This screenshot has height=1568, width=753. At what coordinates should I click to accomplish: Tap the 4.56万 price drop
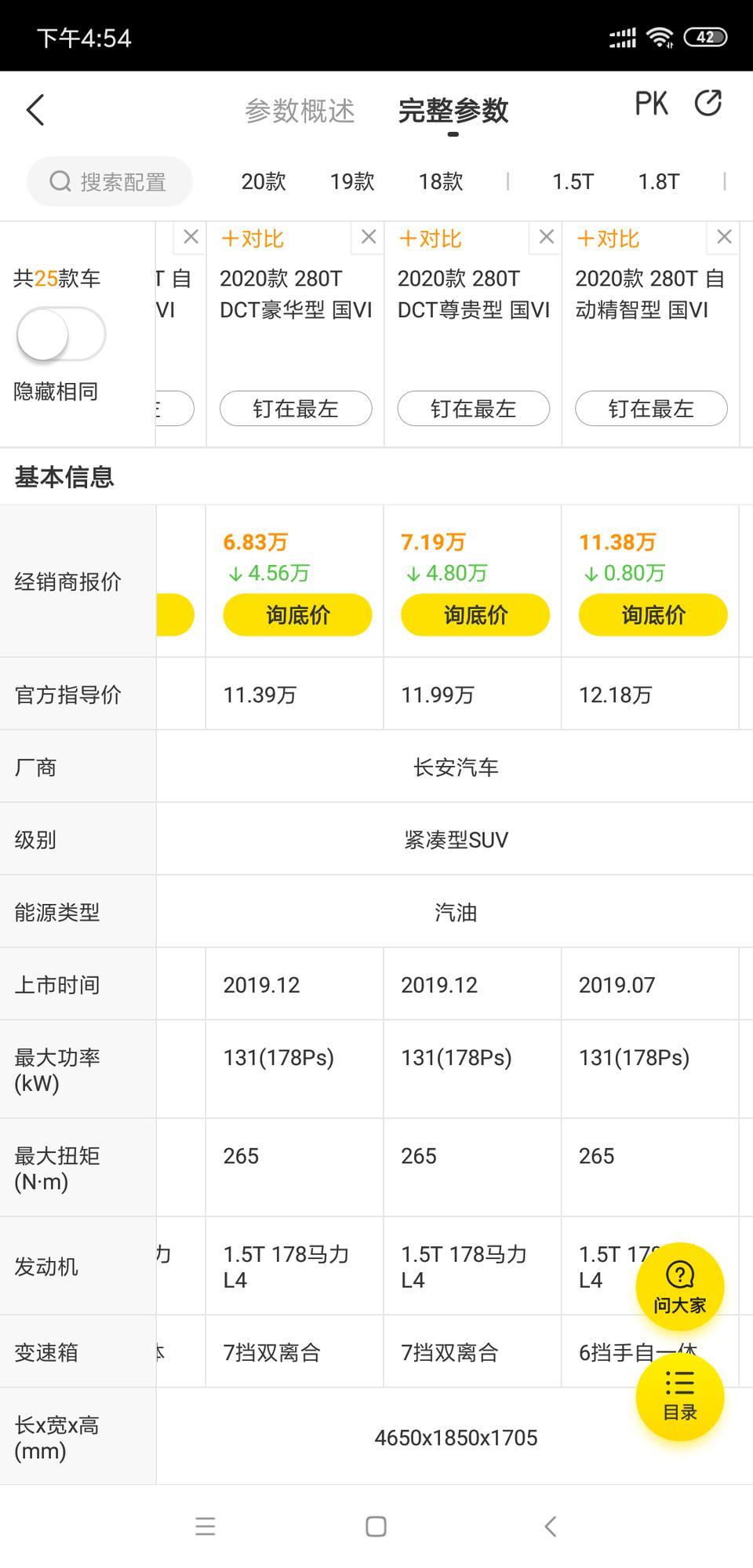click(268, 573)
